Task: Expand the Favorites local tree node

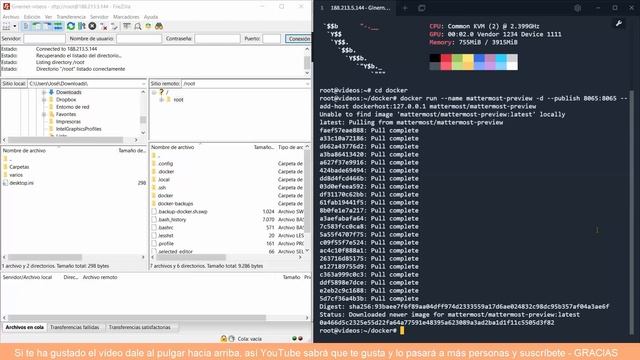Action: pyautogui.click(x=44, y=114)
